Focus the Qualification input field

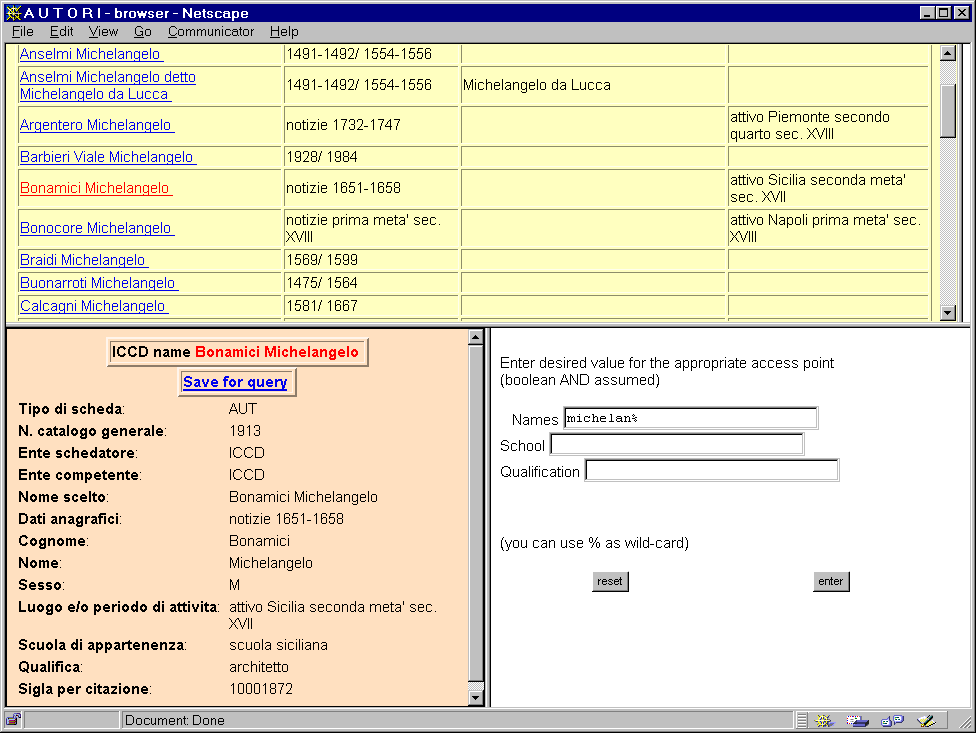click(x=712, y=470)
